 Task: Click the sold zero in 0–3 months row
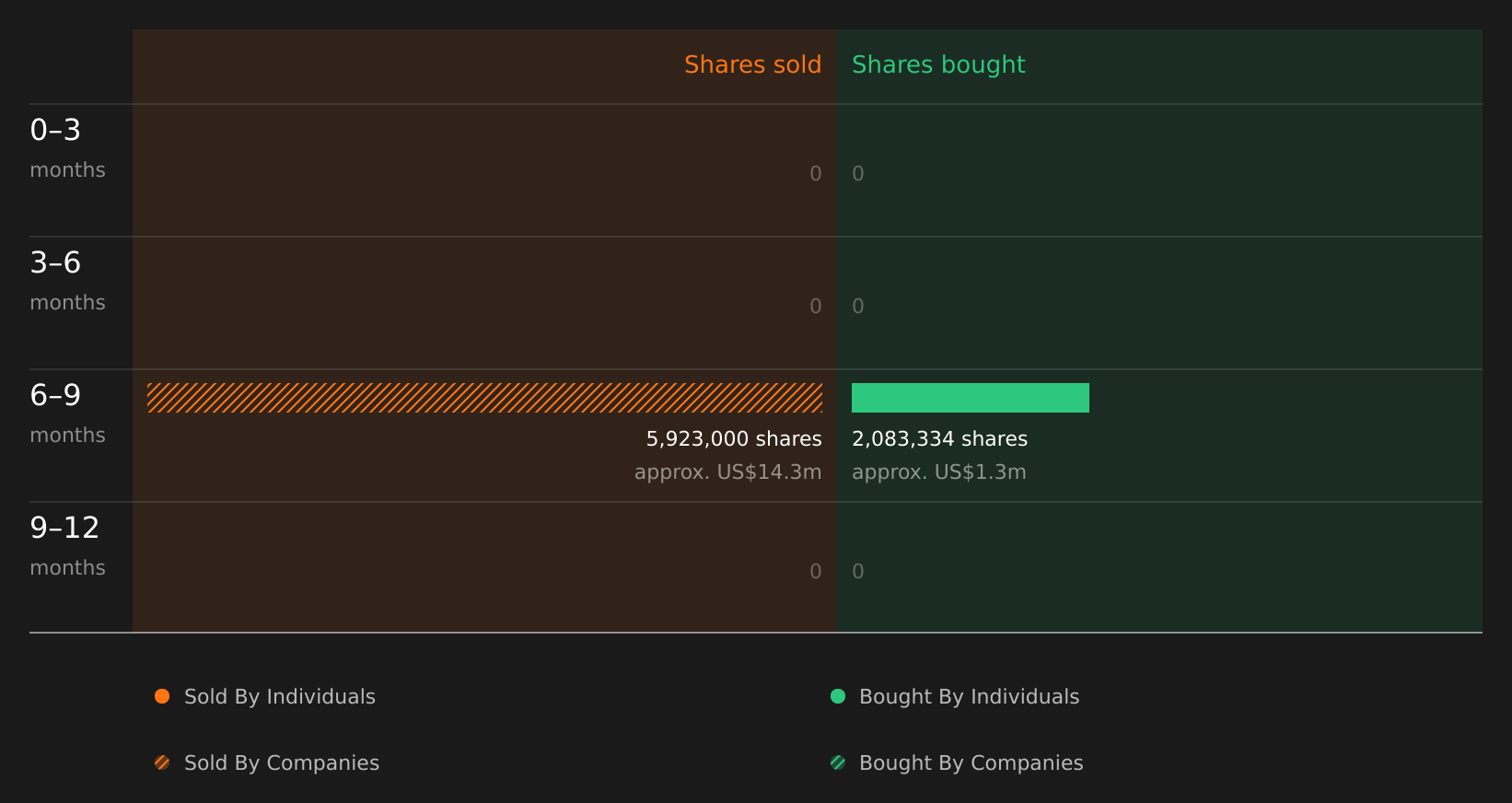click(816, 174)
